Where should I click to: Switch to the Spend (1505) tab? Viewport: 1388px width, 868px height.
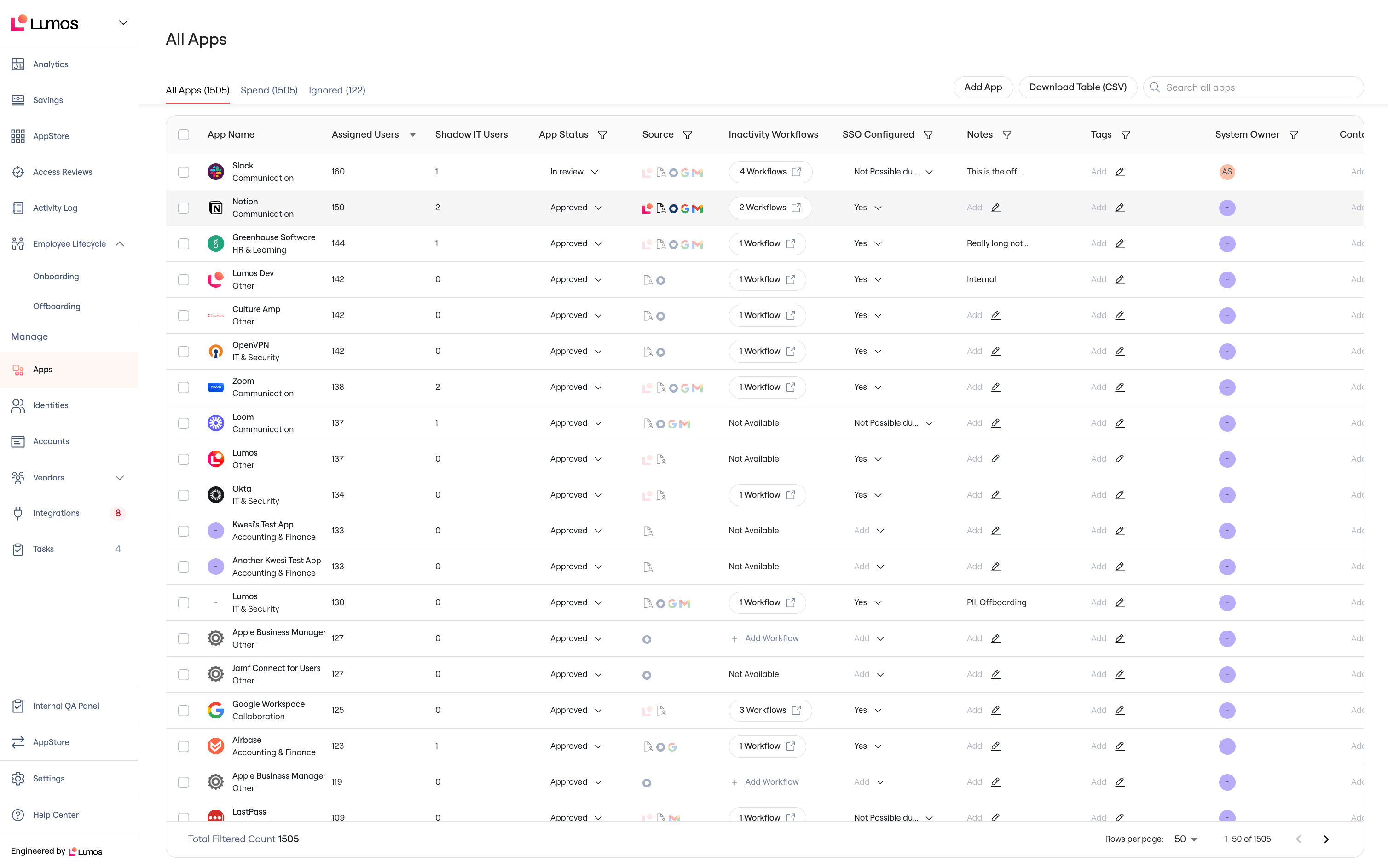[x=269, y=90]
